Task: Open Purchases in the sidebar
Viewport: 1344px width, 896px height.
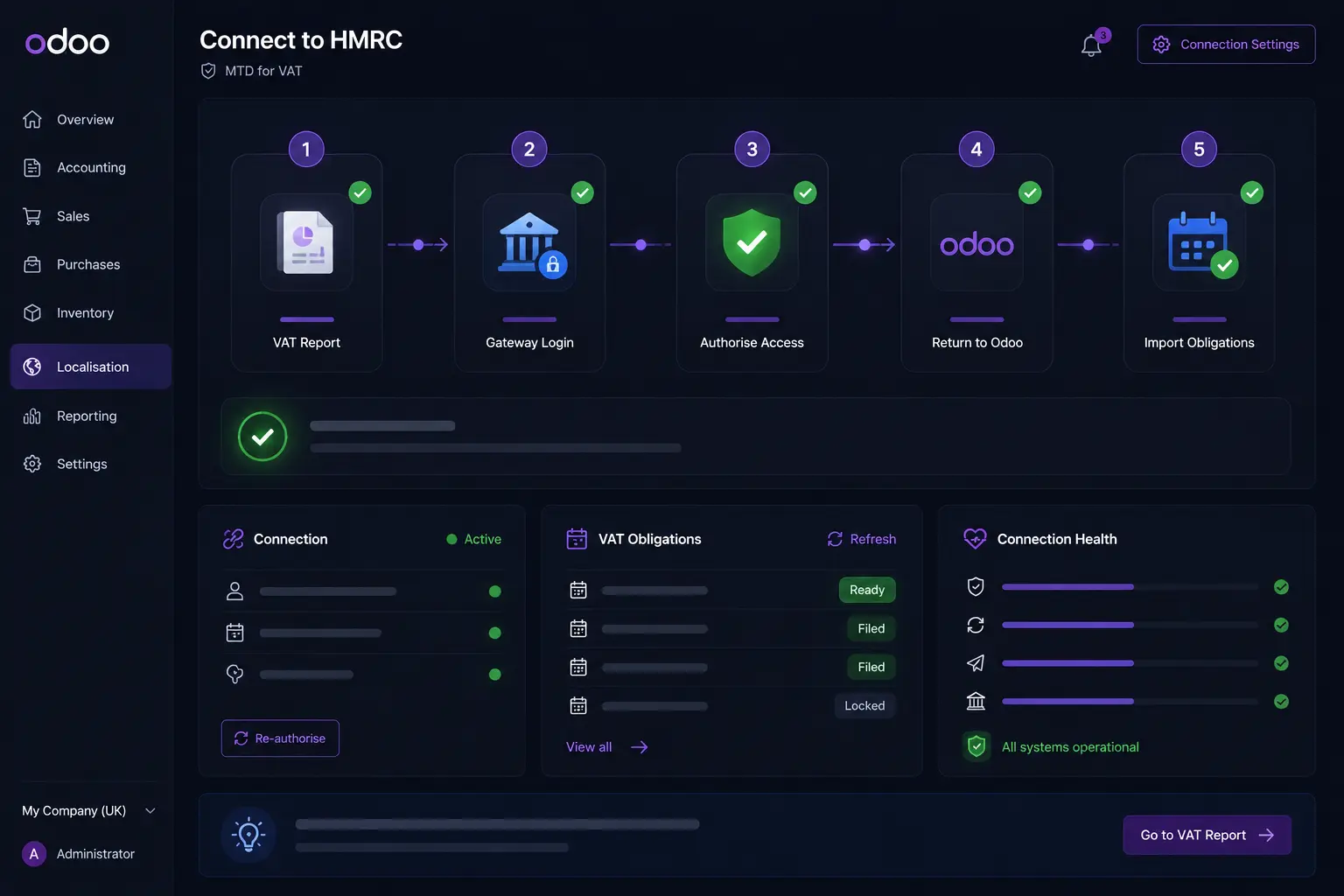Action: tap(91, 264)
